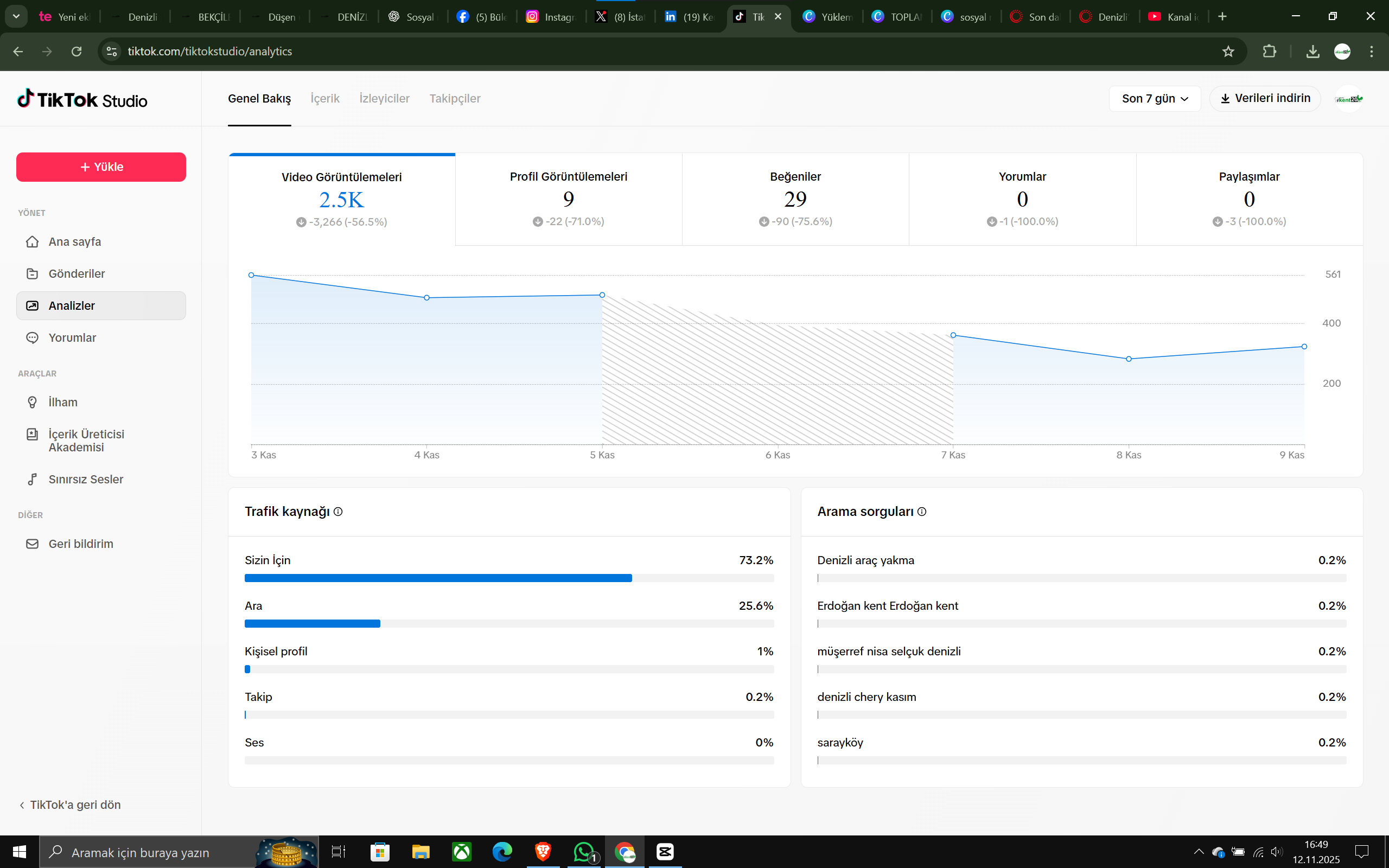Viewport: 1389px width, 868px height.
Task: Show hidden system tray icons arrow
Action: click(x=1199, y=852)
